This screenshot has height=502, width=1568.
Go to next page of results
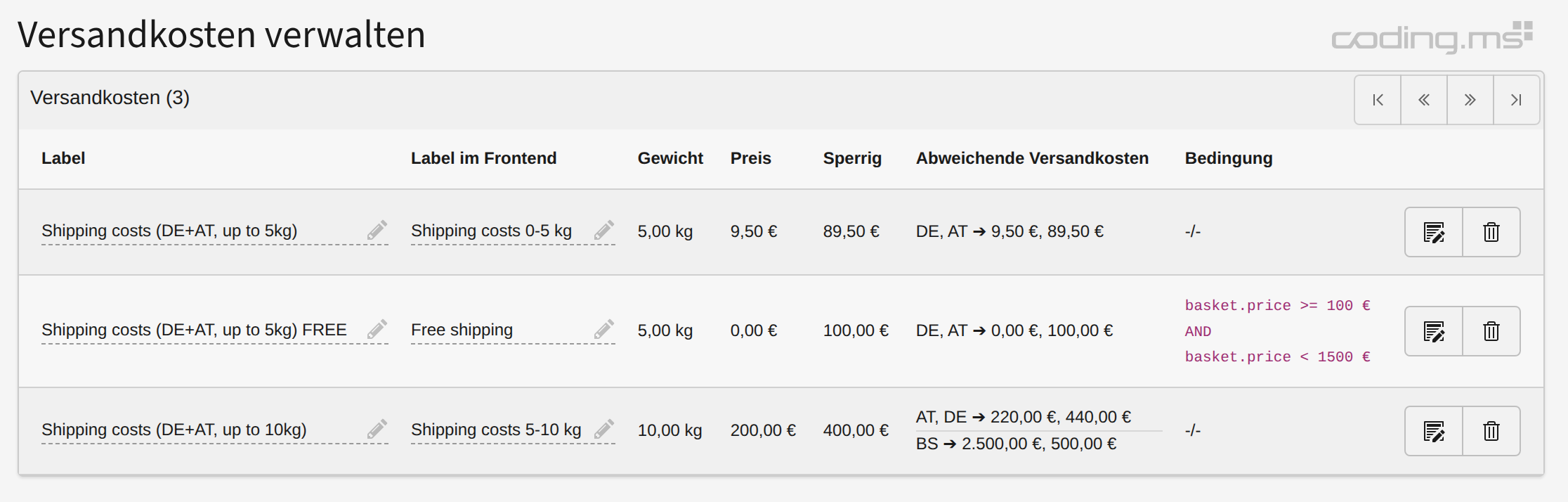tap(1470, 100)
